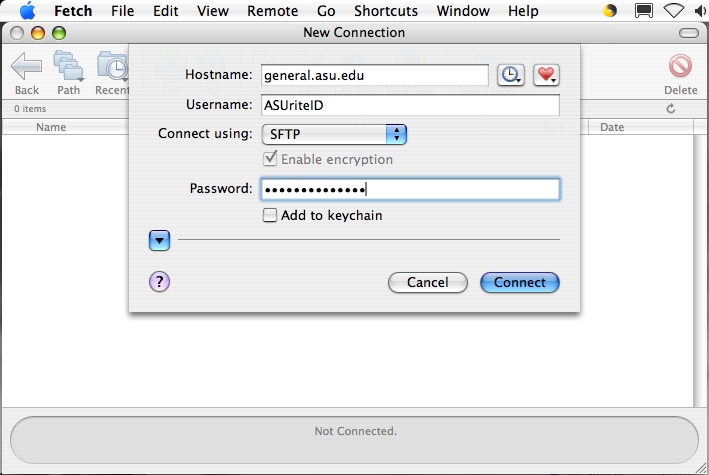Screen dimensions: 709x475
Task: Click the Back arrow toolbar icon
Action: click(x=26, y=66)
